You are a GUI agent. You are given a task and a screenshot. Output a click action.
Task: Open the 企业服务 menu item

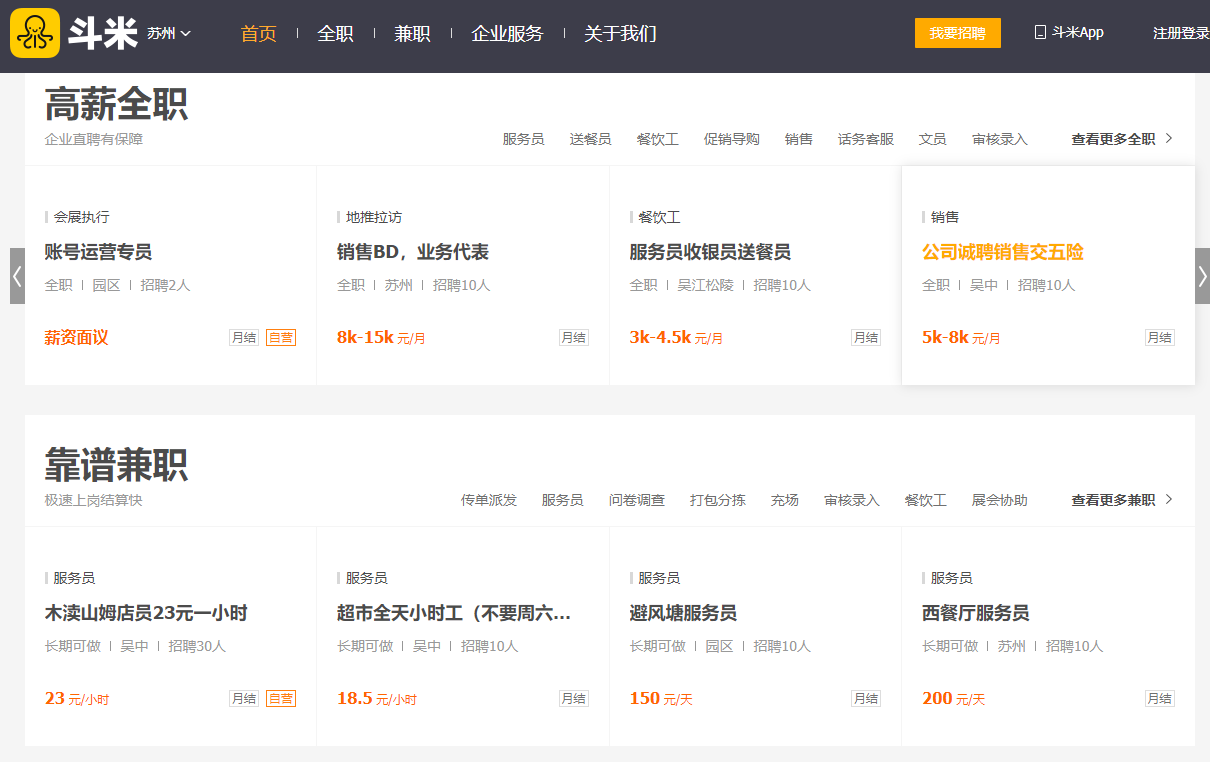507,33
